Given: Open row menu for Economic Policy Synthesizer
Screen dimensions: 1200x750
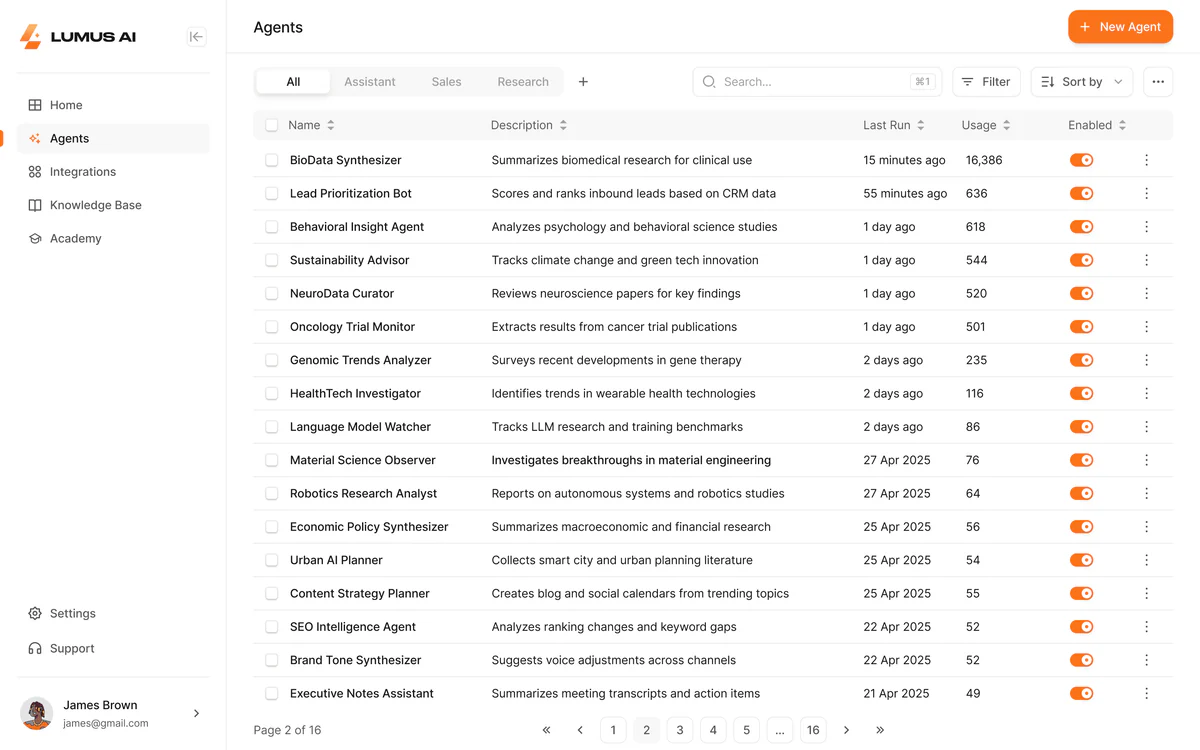Looking at the screenshot, I should point(1146,527).
